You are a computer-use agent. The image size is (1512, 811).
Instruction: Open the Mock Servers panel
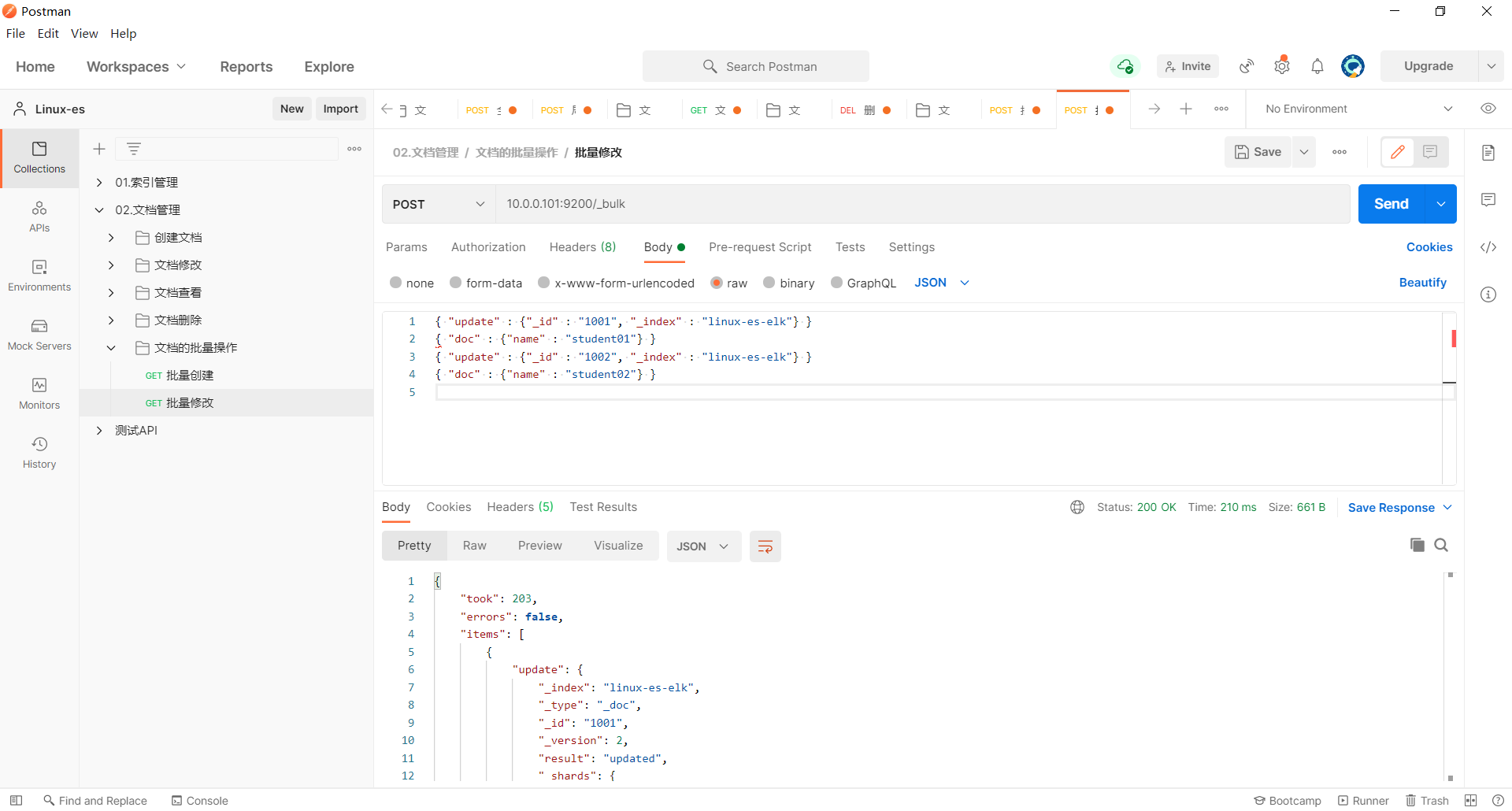[x=39, y=335]
